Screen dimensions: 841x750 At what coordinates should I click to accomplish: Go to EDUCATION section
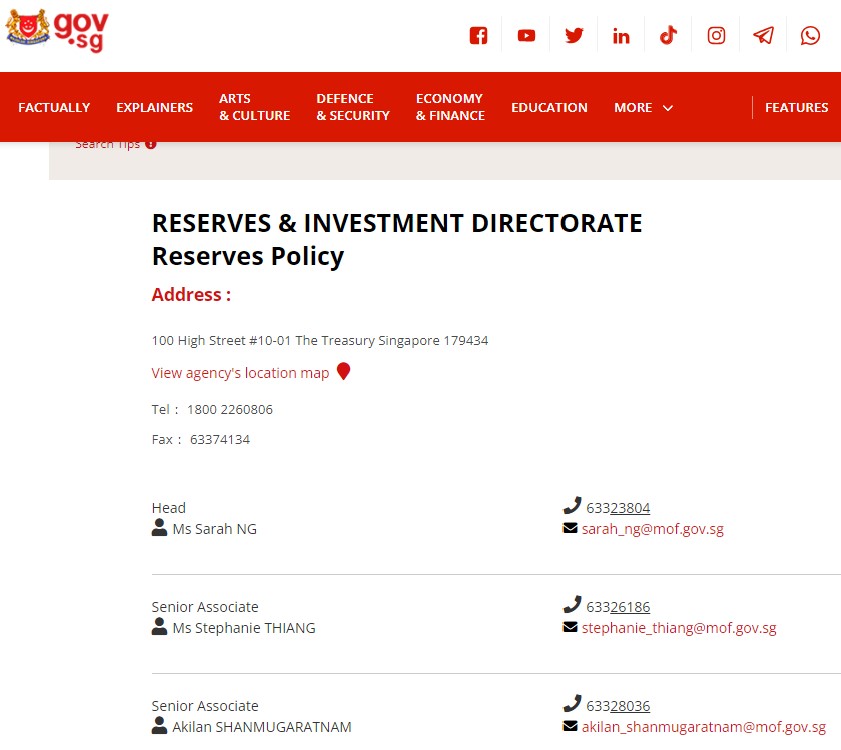(549, 107)
